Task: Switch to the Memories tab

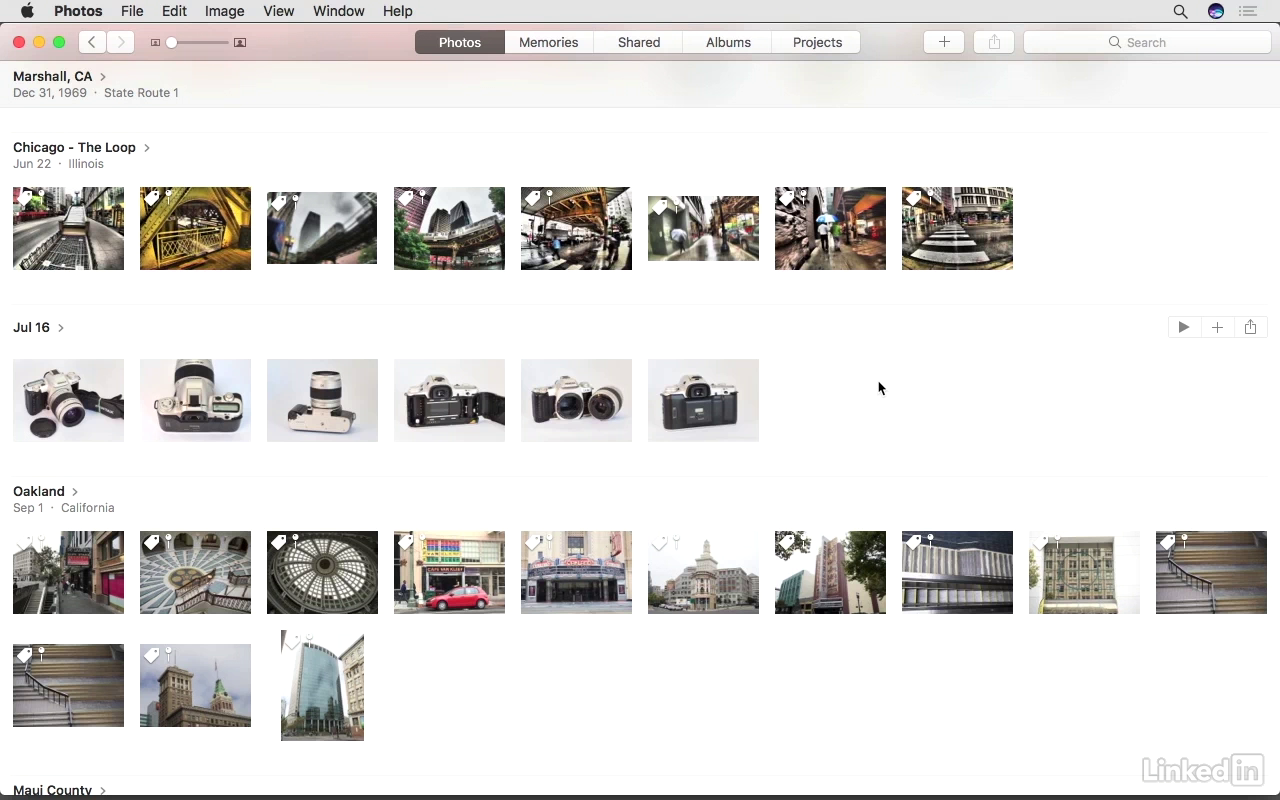Action: pos(549,42)
